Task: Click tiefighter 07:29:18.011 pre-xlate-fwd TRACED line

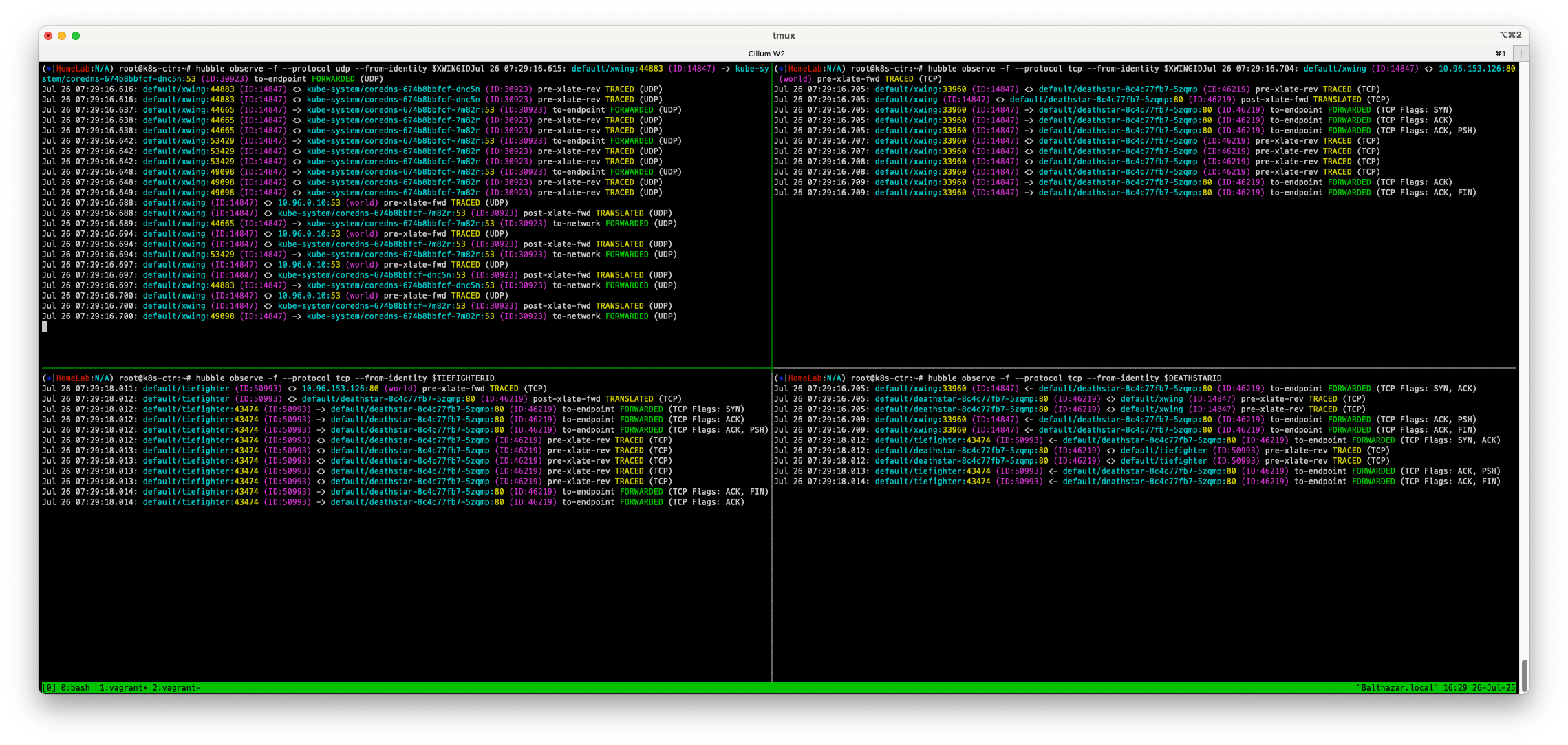Action: pyautogui.click(x=294, y=389)
